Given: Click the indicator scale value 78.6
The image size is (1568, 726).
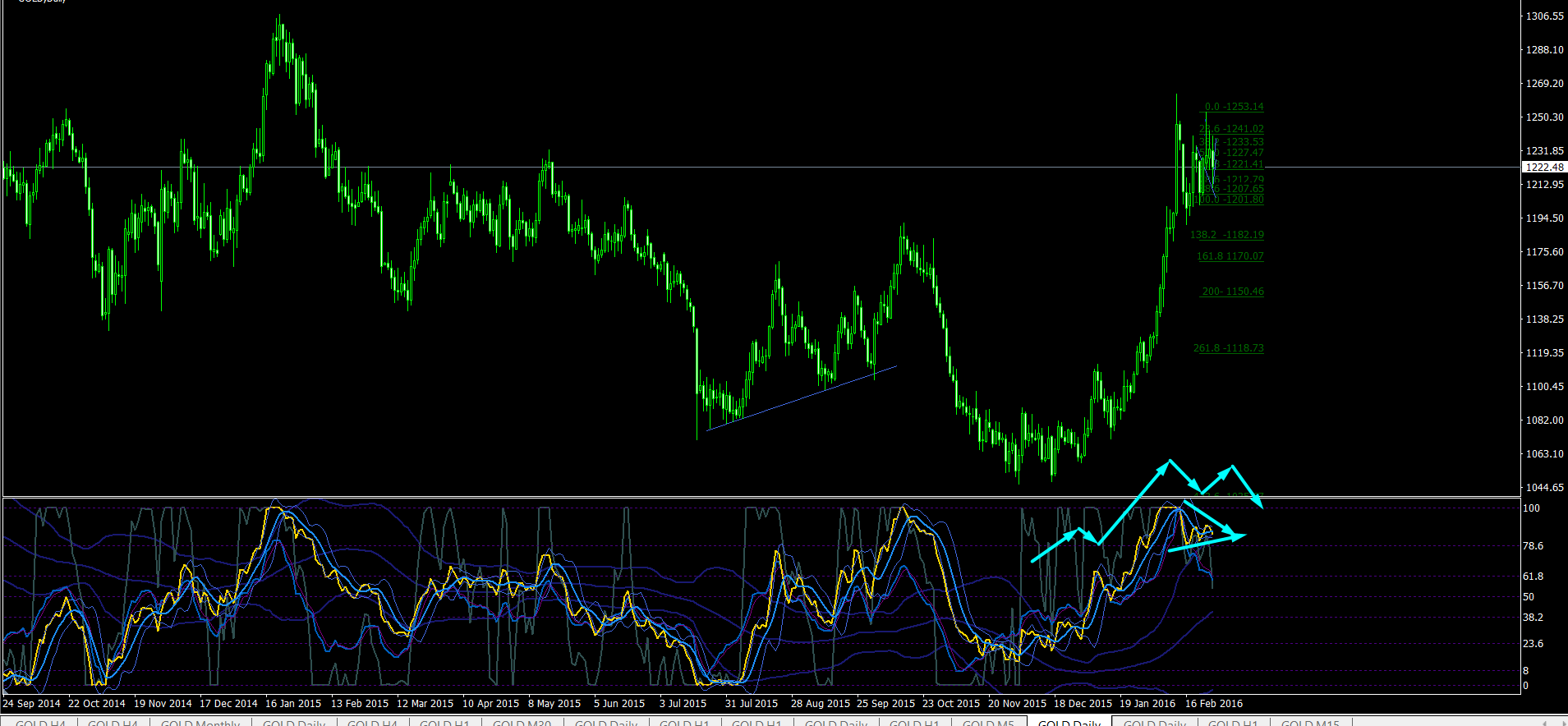Looking at the screenshot, I should [1533, 546].
